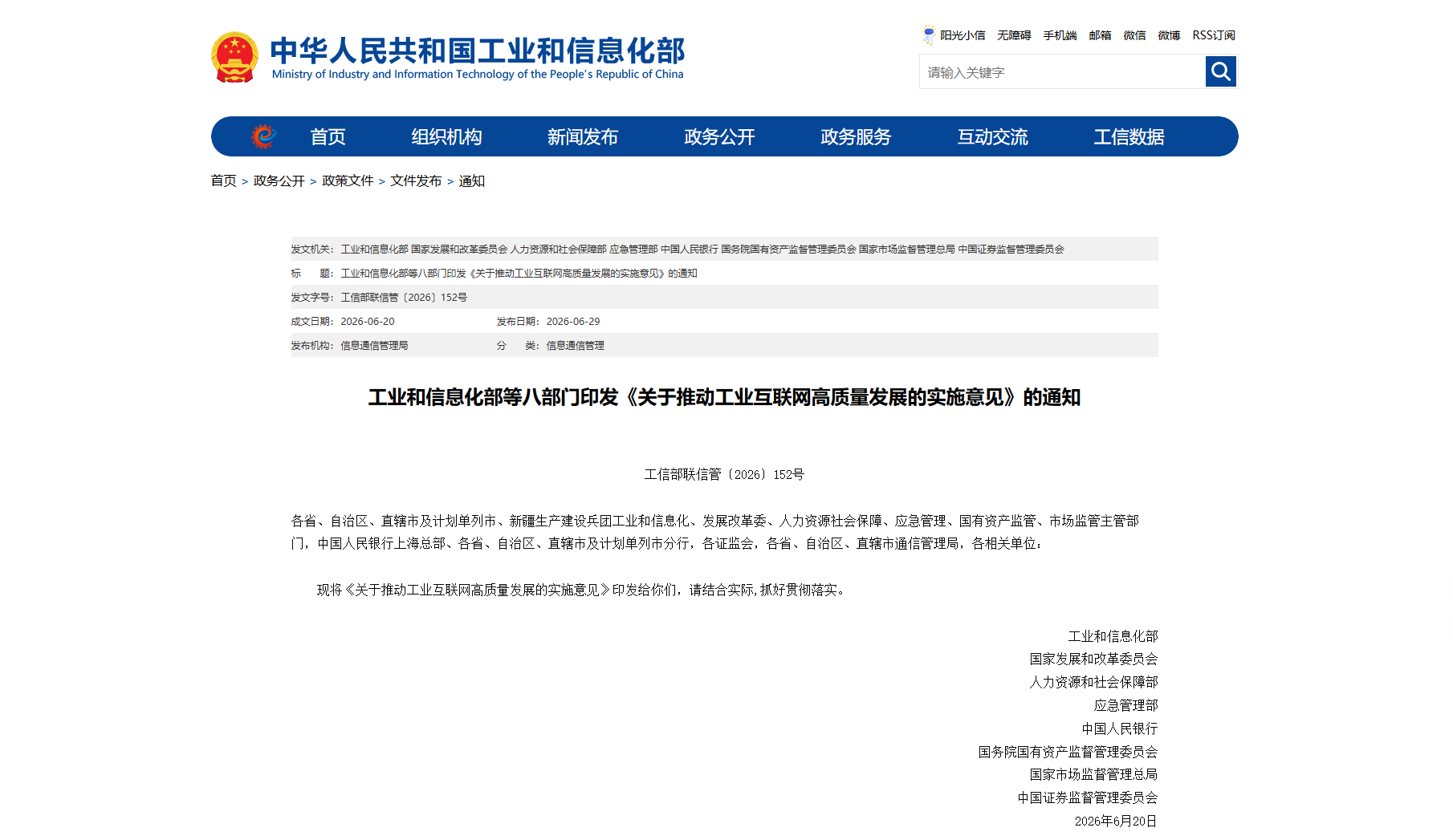The height and width of the screenshot is (840, 1453).
Task: Click signatory 国务院国有资产监督管理委员会
Action: (1068, 753)
